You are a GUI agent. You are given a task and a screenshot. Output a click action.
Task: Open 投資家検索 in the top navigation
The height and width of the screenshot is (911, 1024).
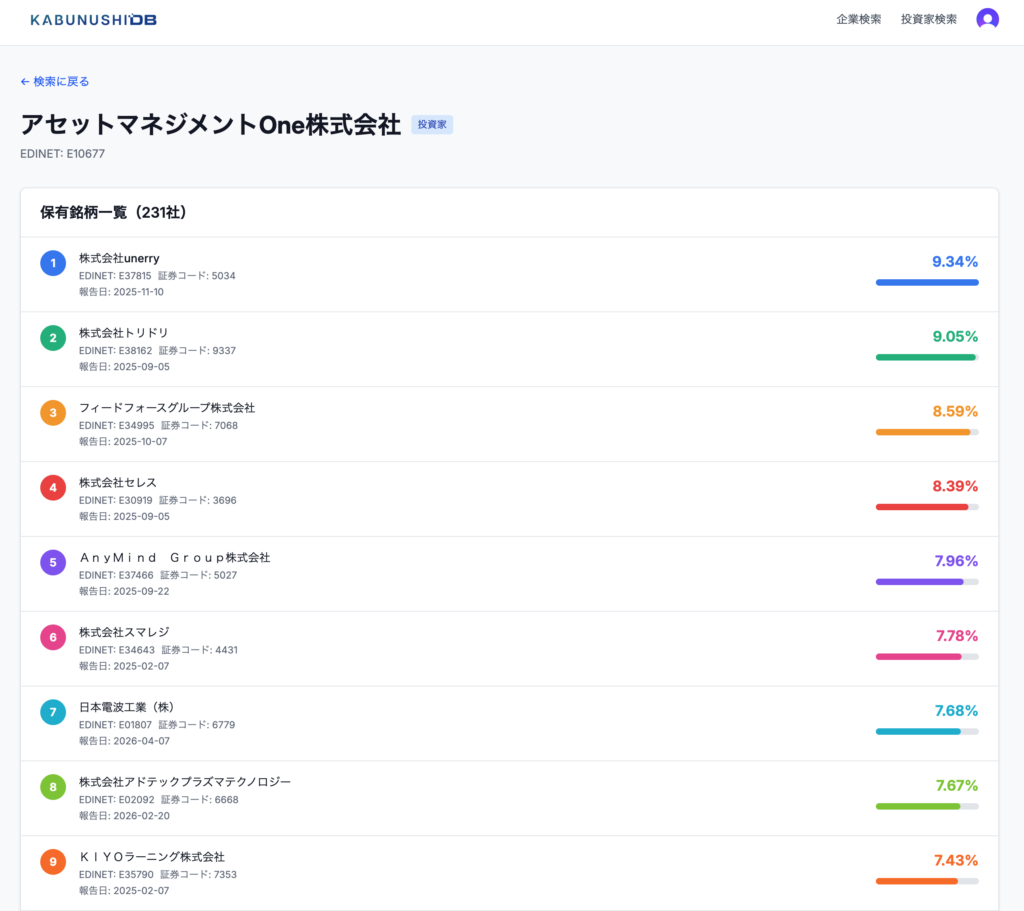tap(928, 19)
